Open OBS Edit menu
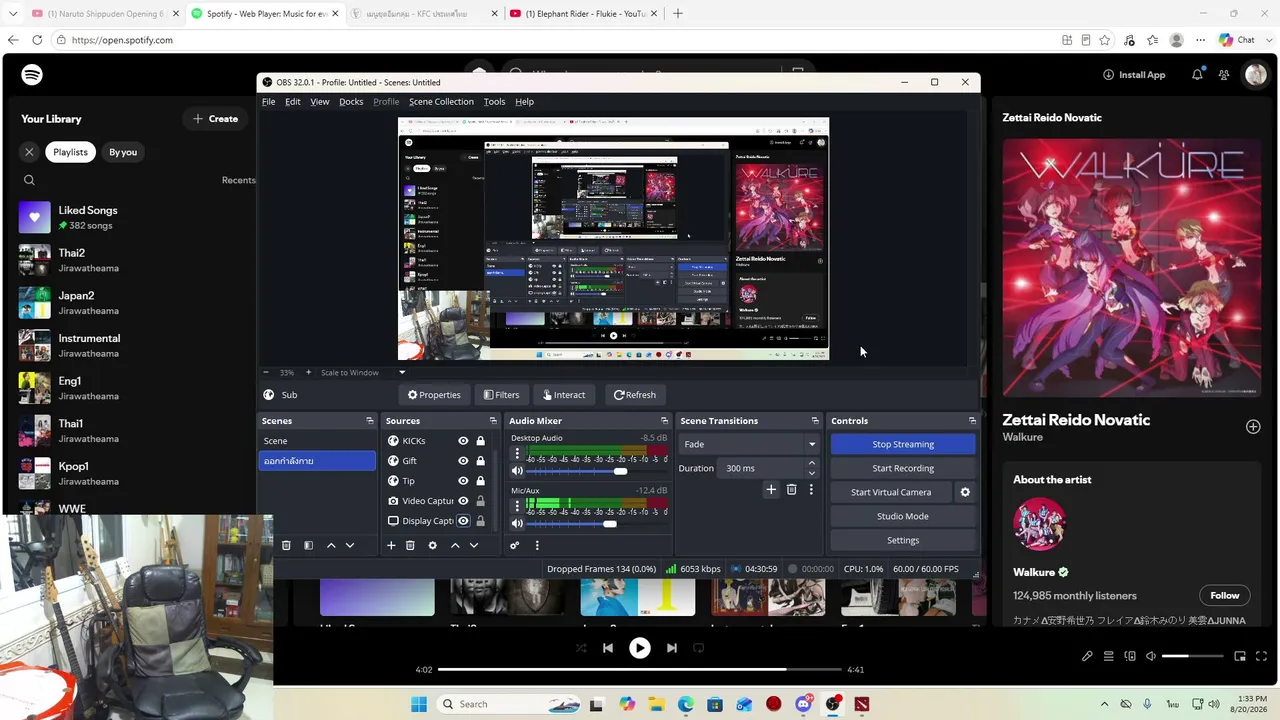 [x=293, y=102]
